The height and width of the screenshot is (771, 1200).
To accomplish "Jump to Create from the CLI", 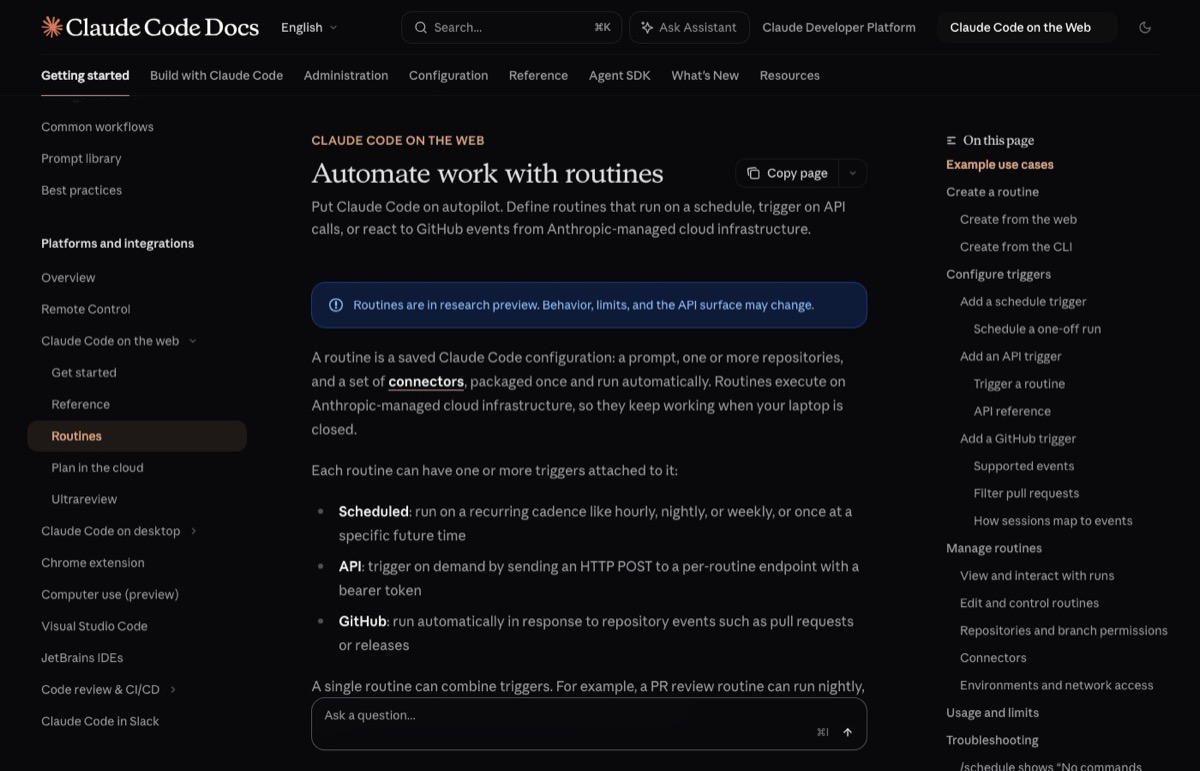I will pyautogui.click(x=1016, y=247).
